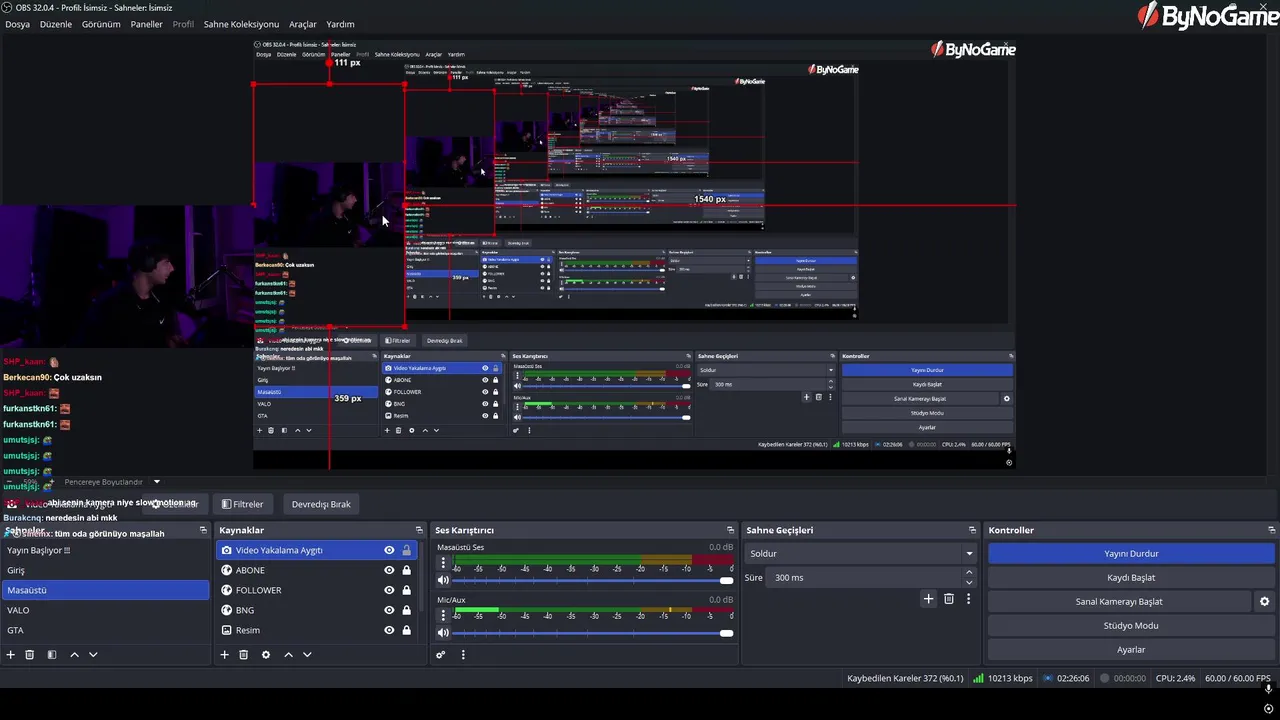Image resolution: width=1280 pixels, height=720 pixels.
Task: Add a new scene in Sahneler dock
Action: pos(11,655)
